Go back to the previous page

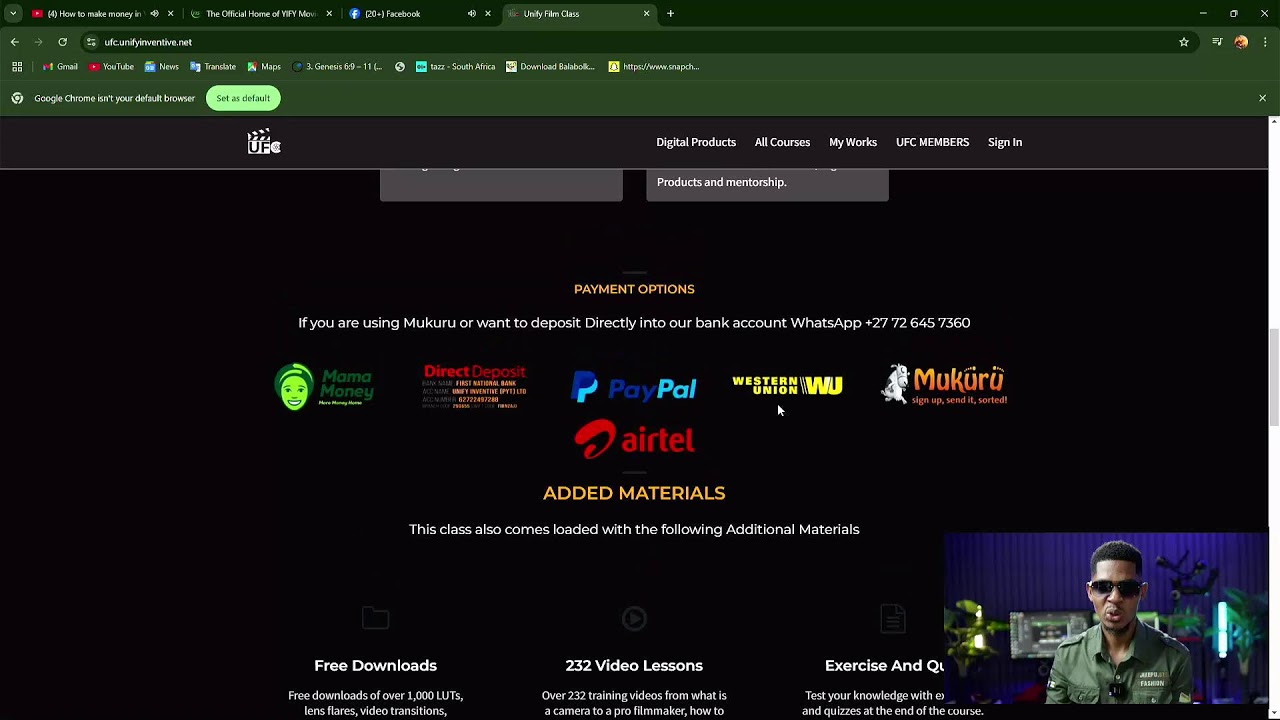click(15, 42)
